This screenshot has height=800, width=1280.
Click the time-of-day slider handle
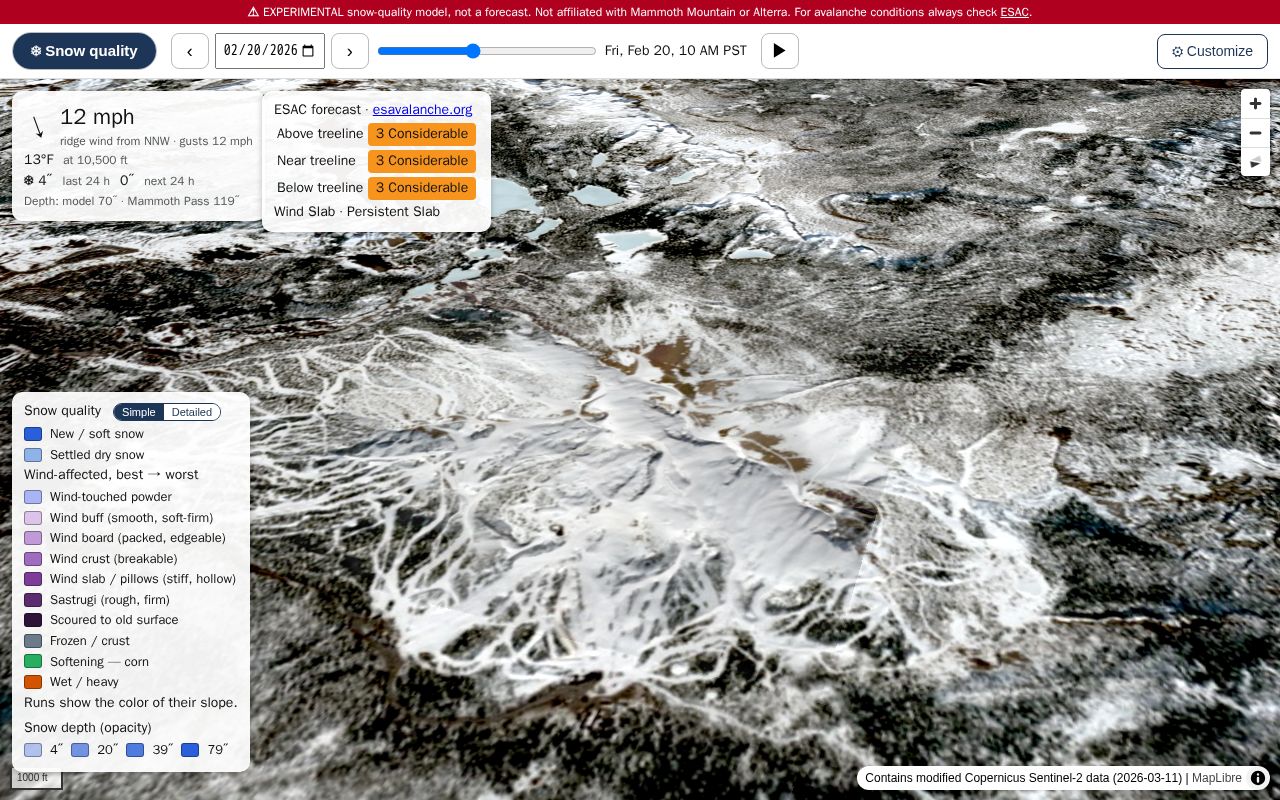[x=473, y=51]
